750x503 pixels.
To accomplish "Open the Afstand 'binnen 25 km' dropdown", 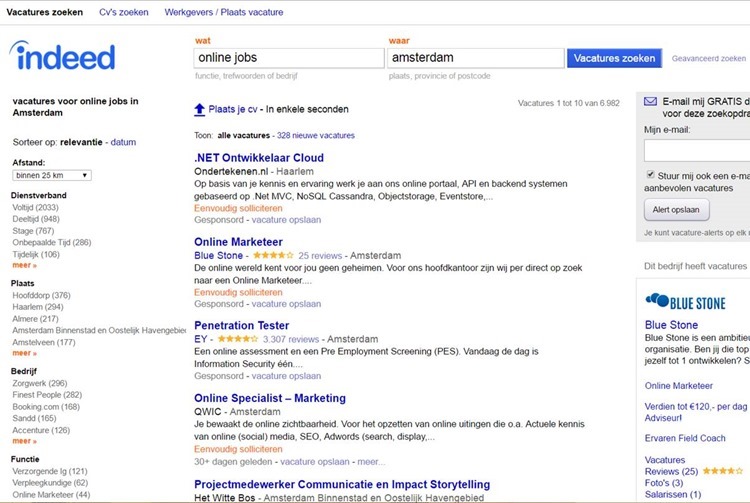I will [52, 175].
